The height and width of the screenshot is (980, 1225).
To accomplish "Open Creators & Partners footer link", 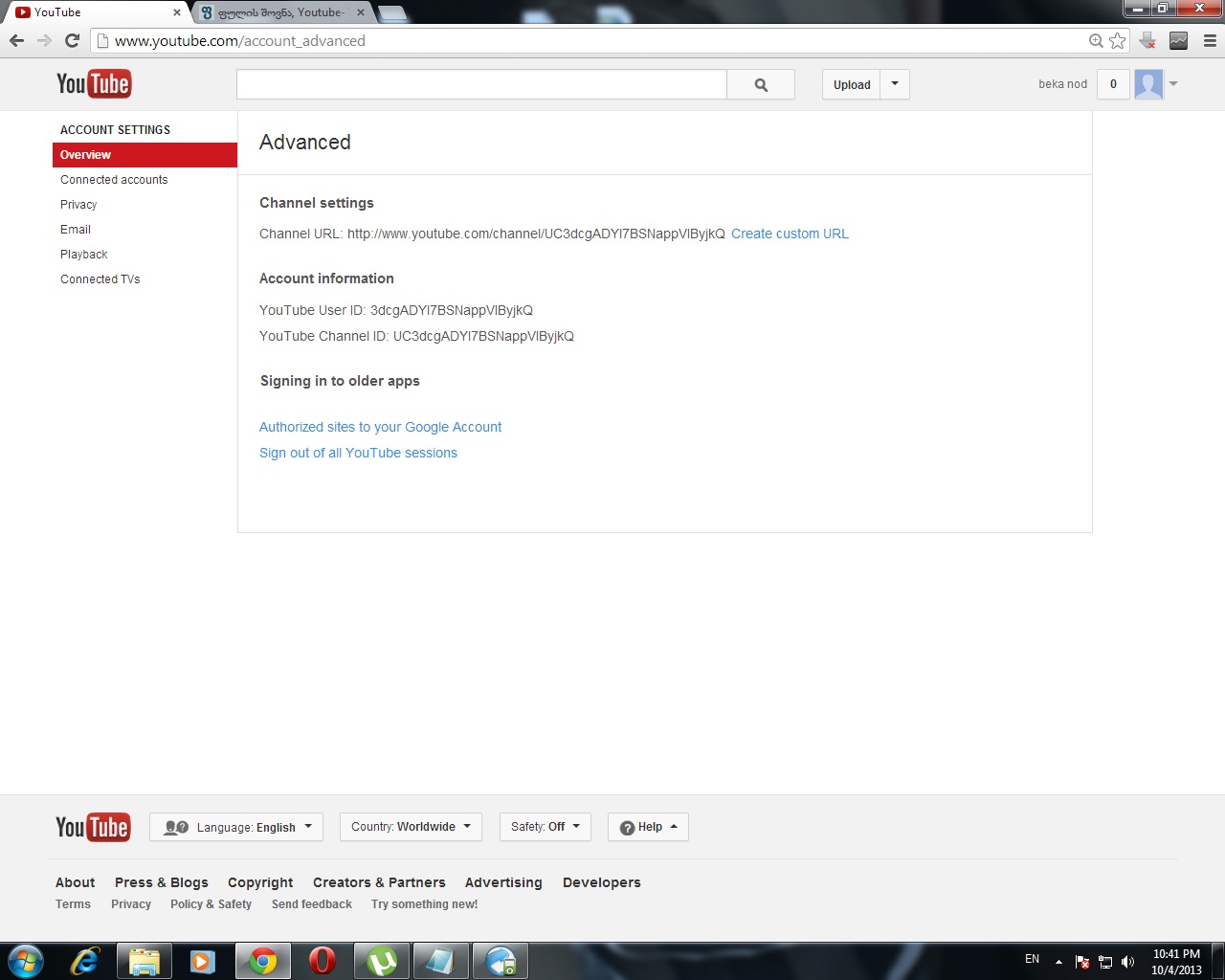I will pyautogui.click(x=379, y=882).
